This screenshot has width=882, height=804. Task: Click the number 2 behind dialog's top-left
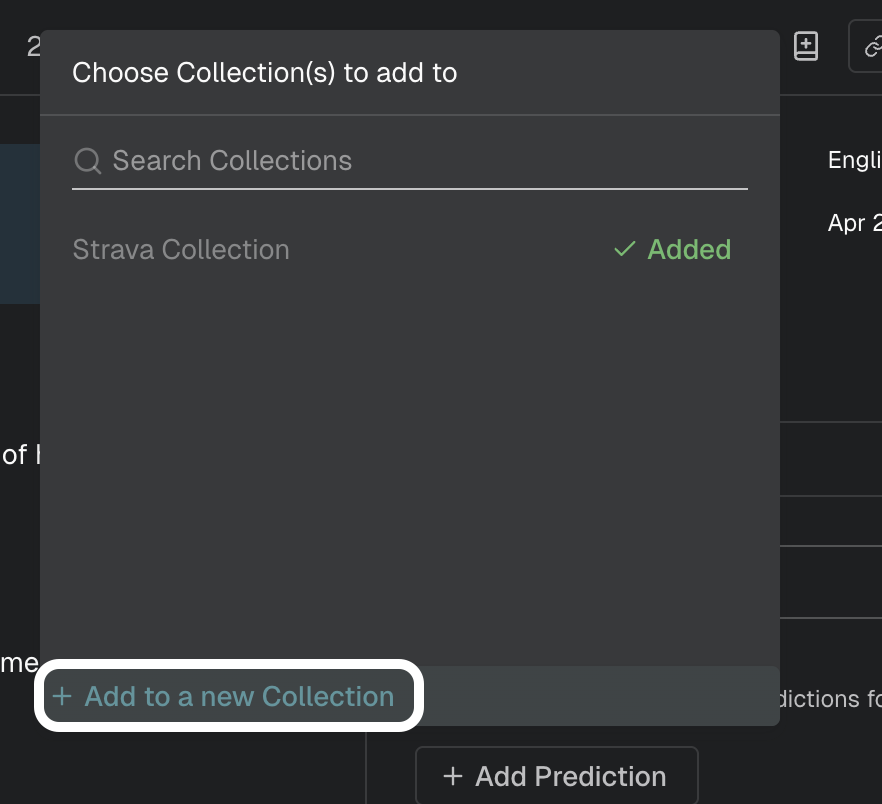coord(33,47)
